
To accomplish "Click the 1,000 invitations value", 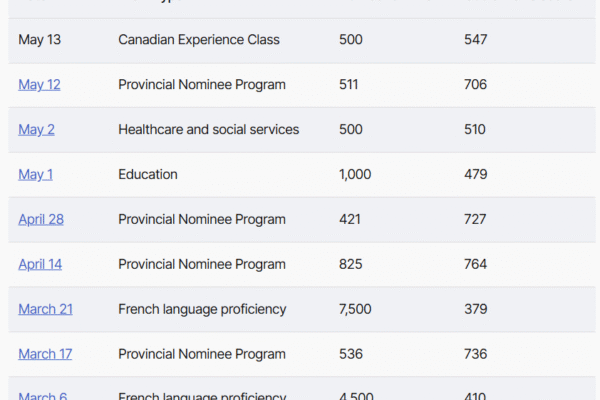I will 355,175.
